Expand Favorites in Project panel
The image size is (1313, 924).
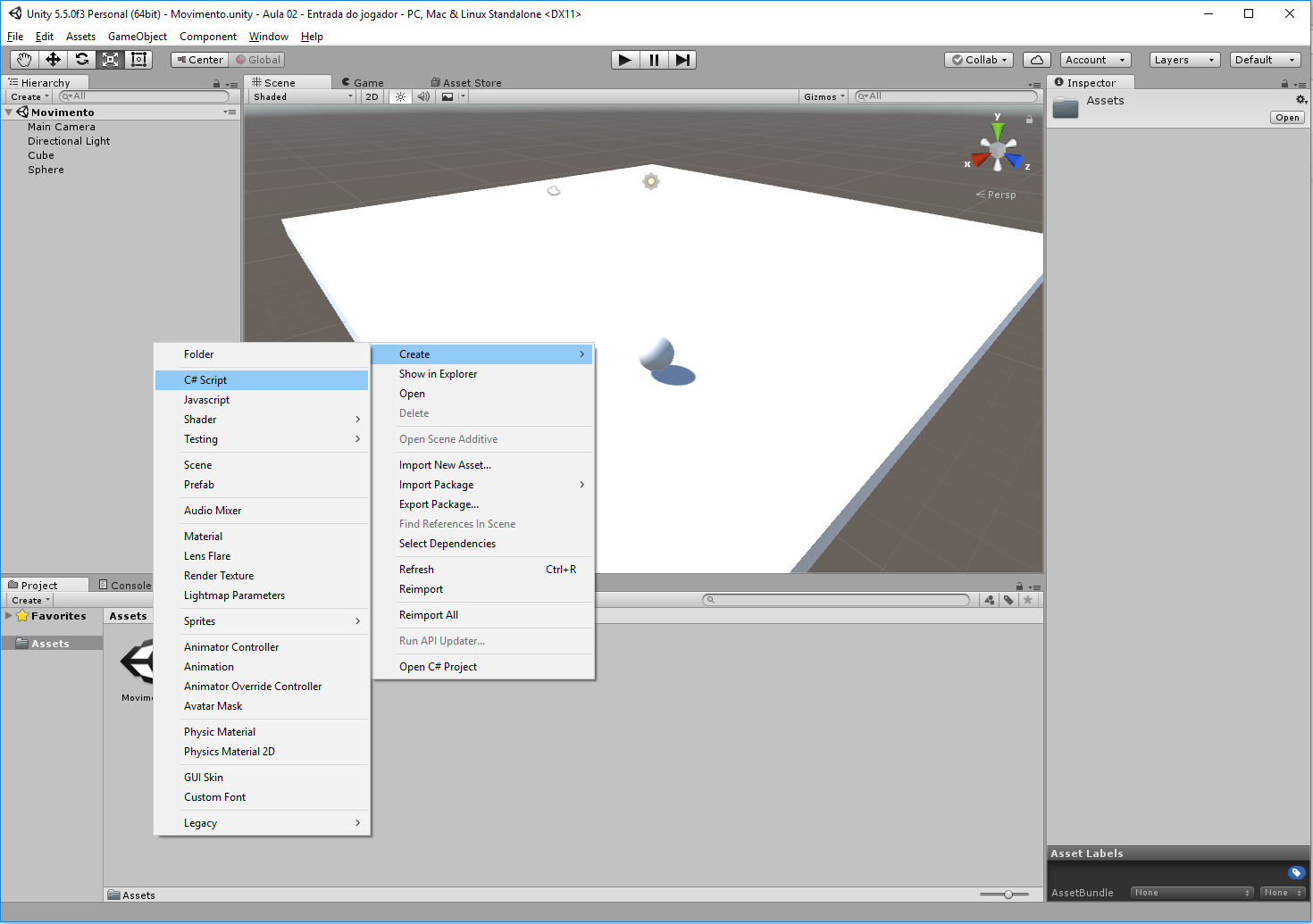9,616
